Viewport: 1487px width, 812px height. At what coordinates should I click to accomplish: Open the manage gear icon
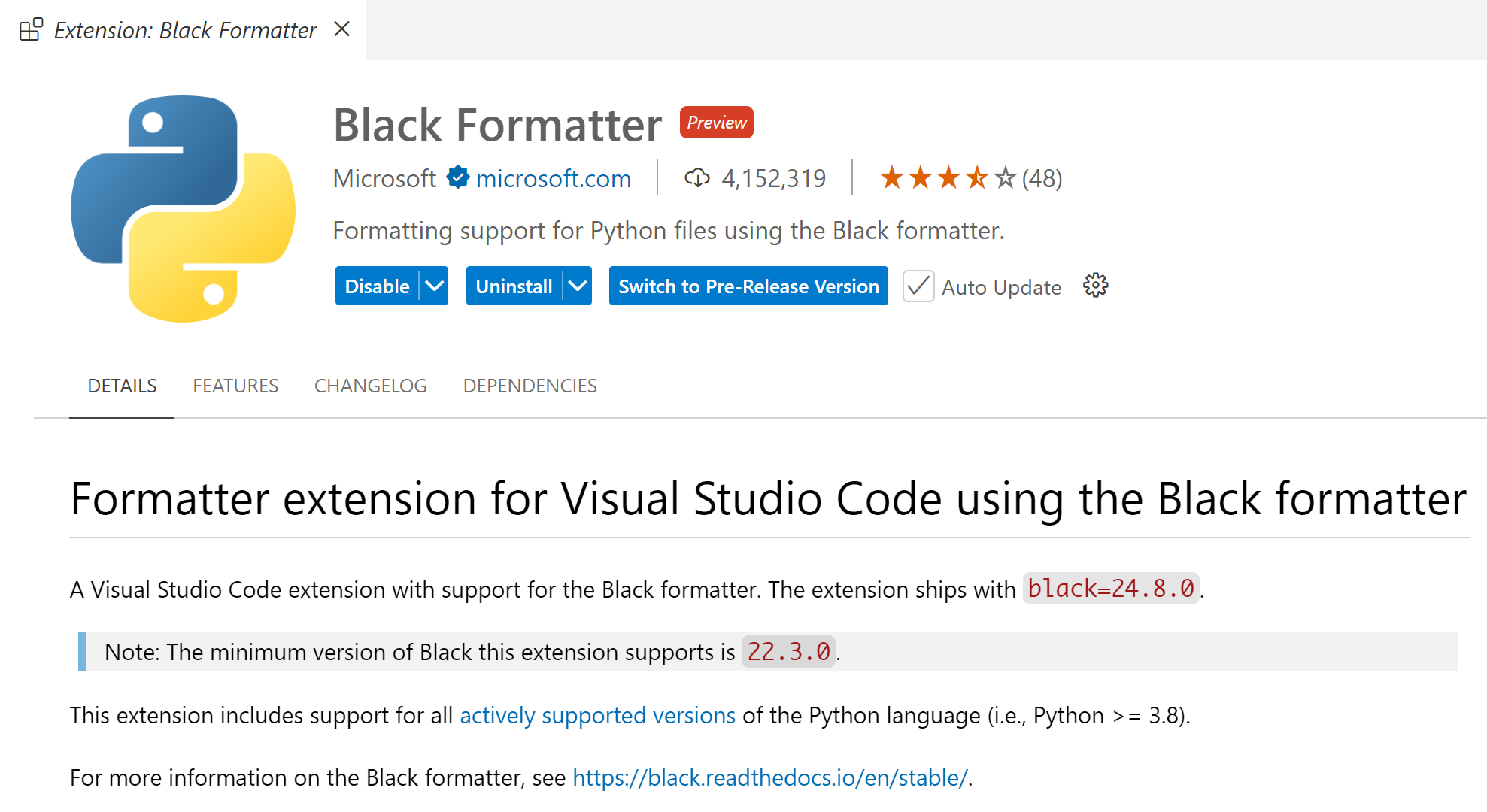(1095, 286)
